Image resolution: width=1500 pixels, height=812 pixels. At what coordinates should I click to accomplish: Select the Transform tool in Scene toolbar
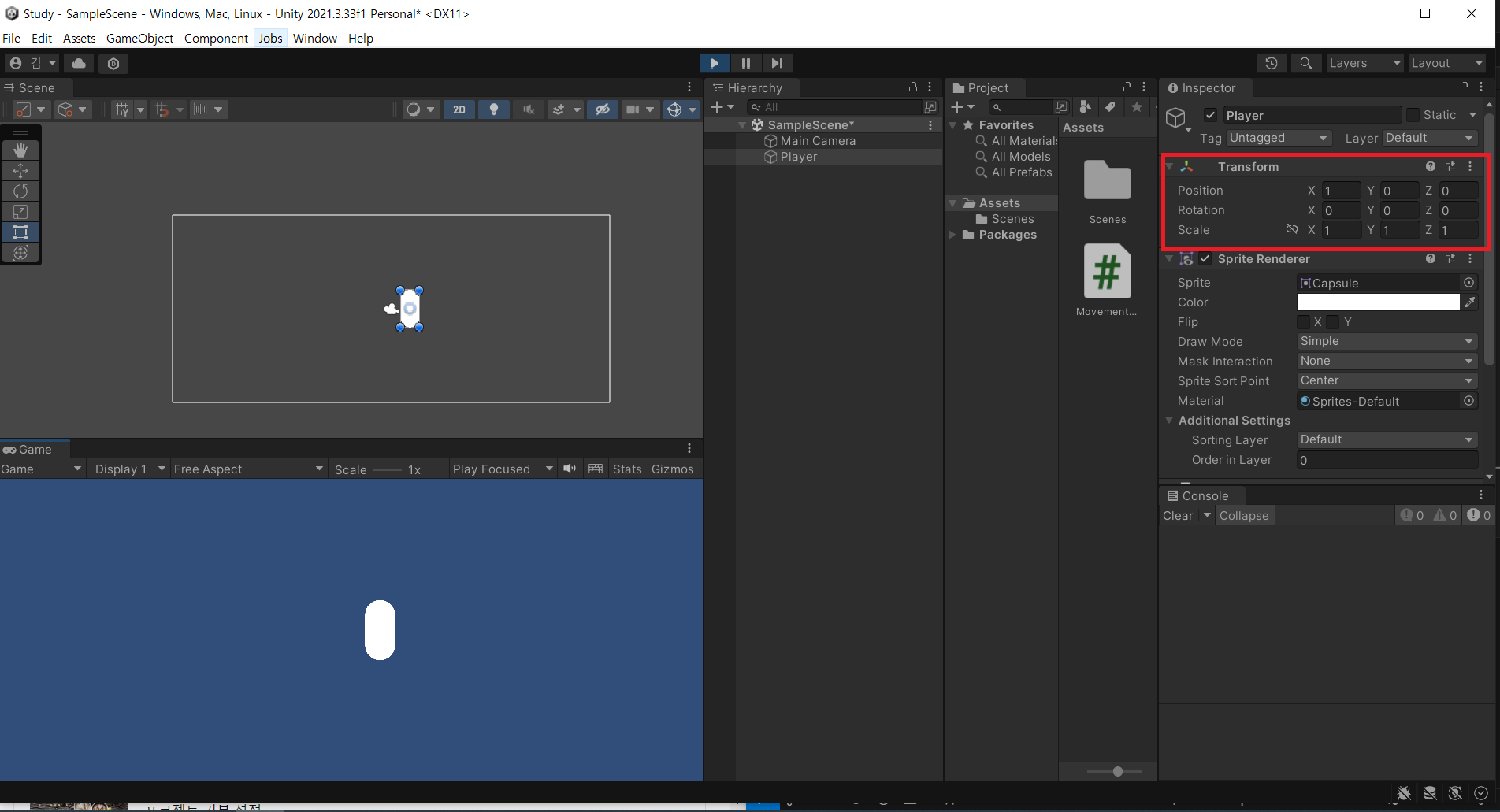click(20, 252)
